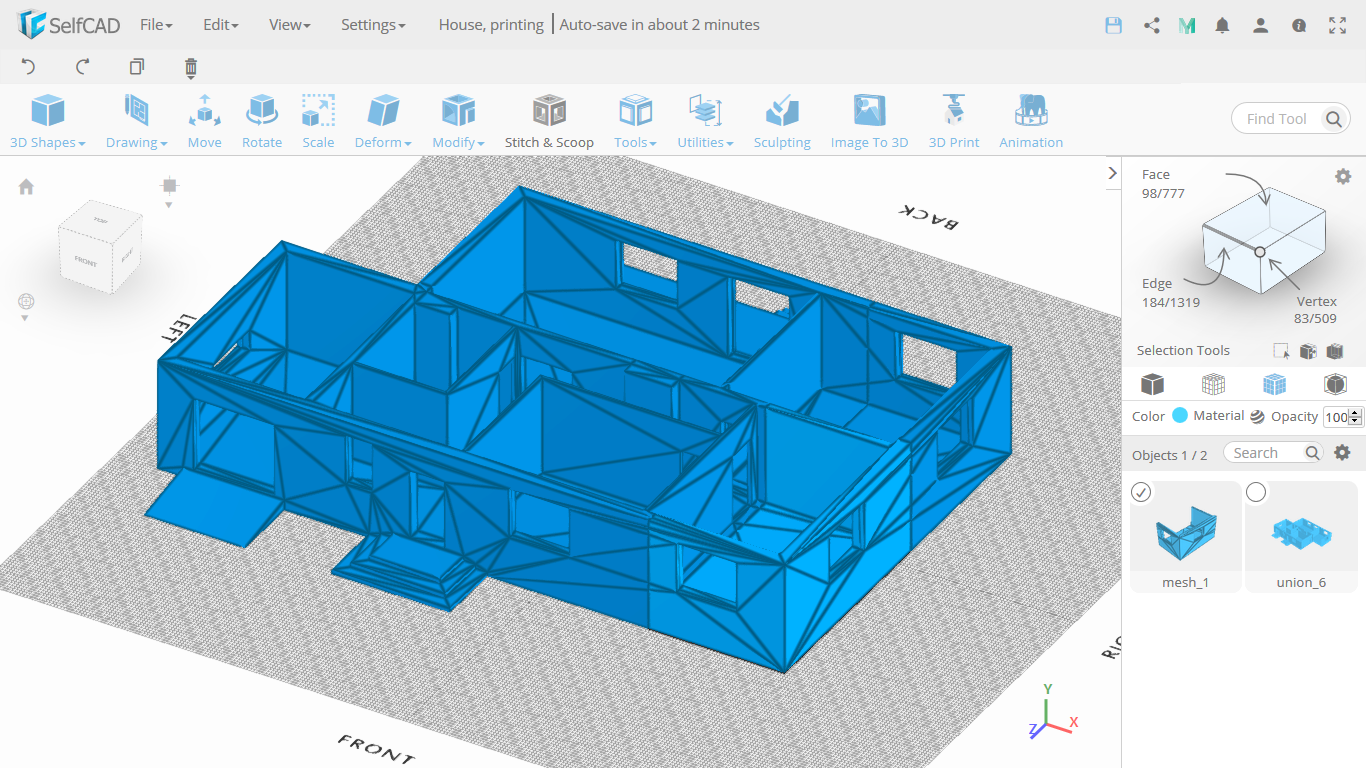The width and height of the screenshot is (1366, 768).
Task: Enable Edge selection mode
Action: (1157, 284)
